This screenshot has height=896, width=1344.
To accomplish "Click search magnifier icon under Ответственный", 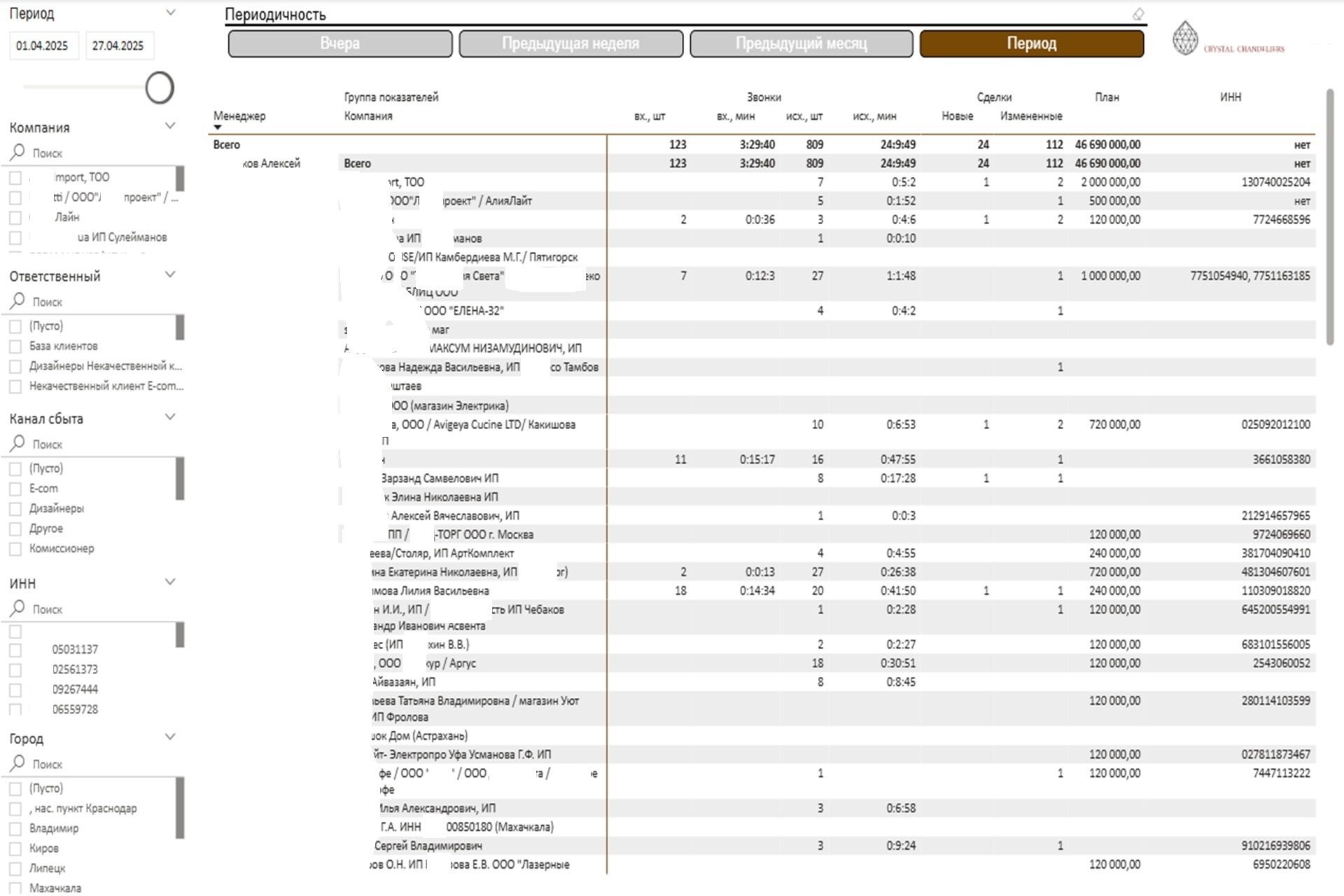I will [x=18, y=301].
